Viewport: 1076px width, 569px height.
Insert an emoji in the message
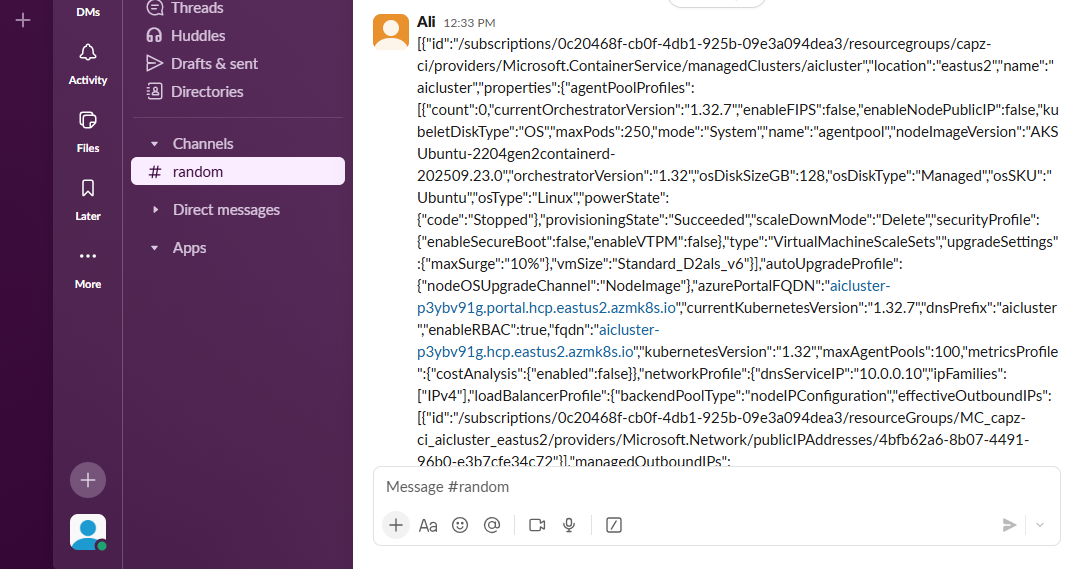pyautogui.click(x=460, y=525)
